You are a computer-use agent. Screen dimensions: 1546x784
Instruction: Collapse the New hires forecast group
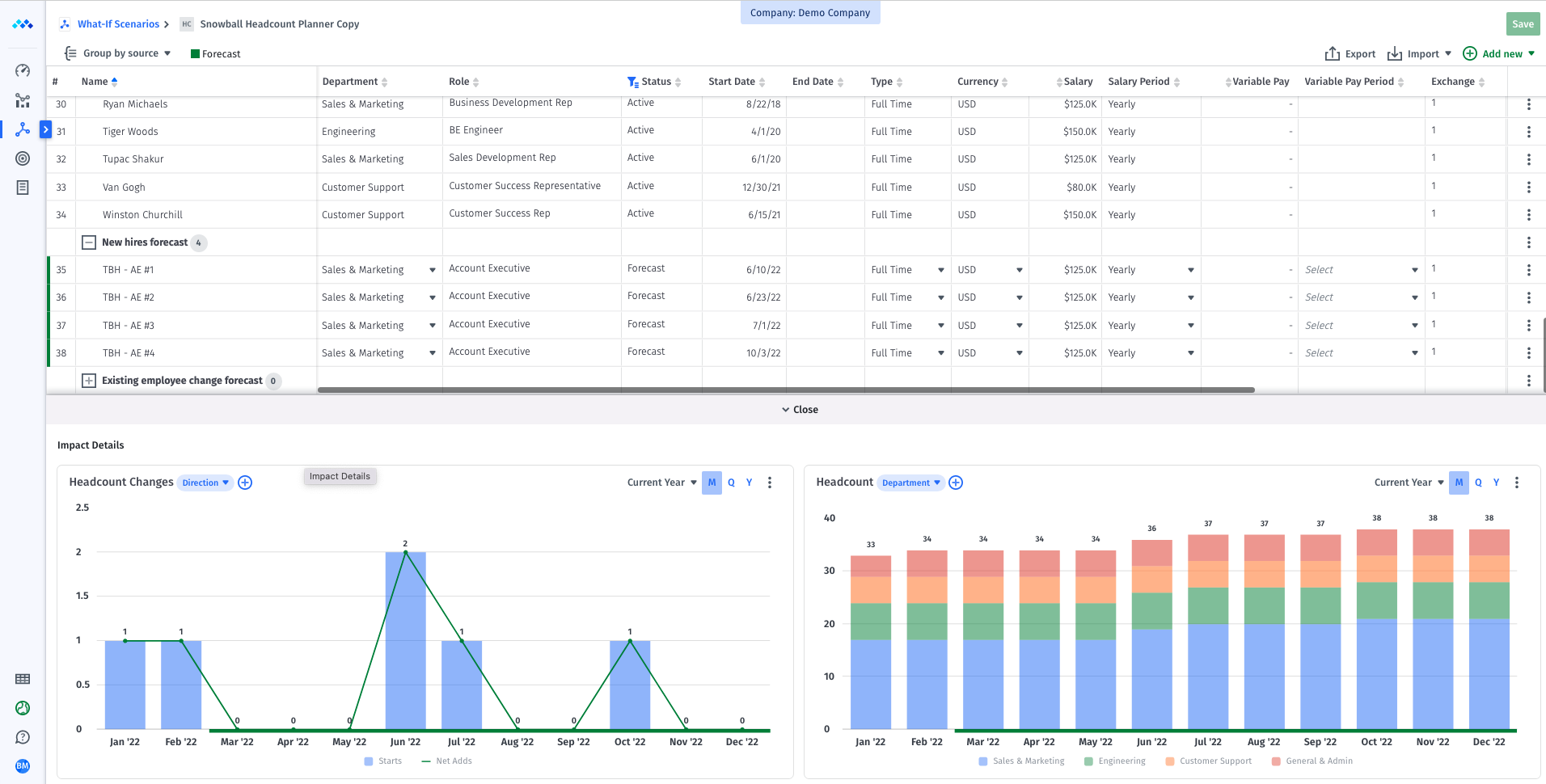[89, 242]
